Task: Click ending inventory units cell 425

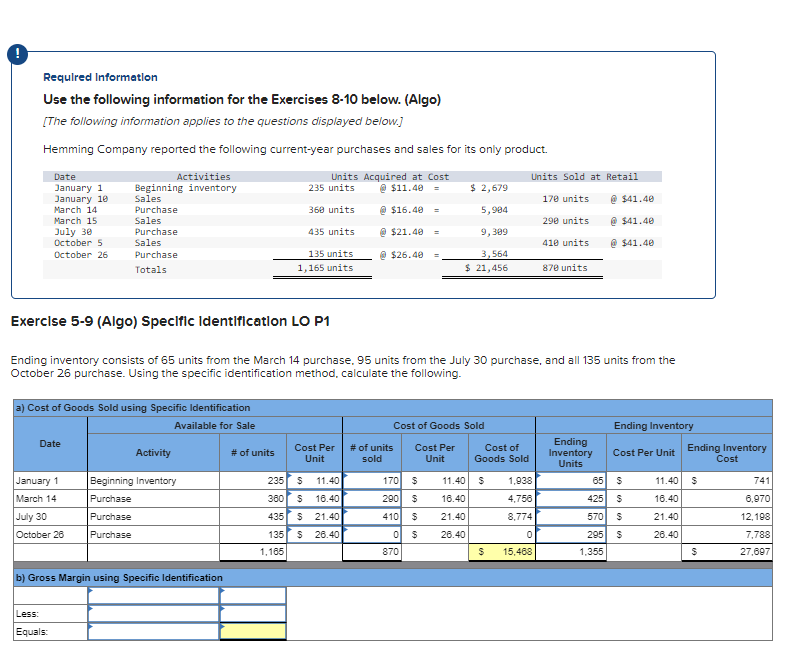Action: click(x=571, y=499)
